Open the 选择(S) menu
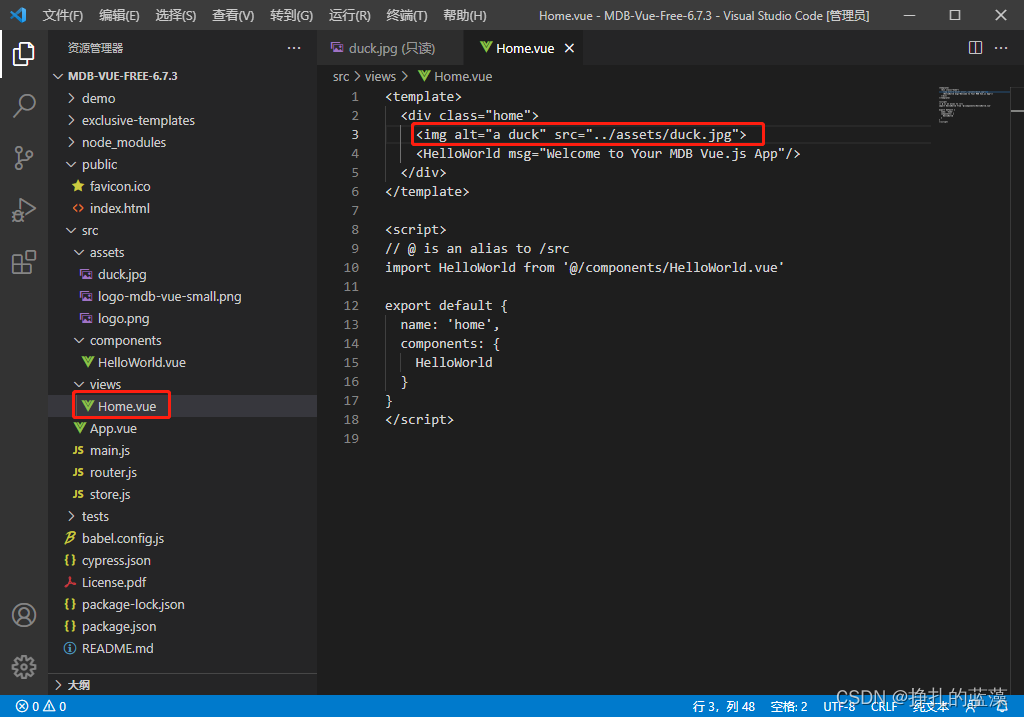 pos(176,15)
